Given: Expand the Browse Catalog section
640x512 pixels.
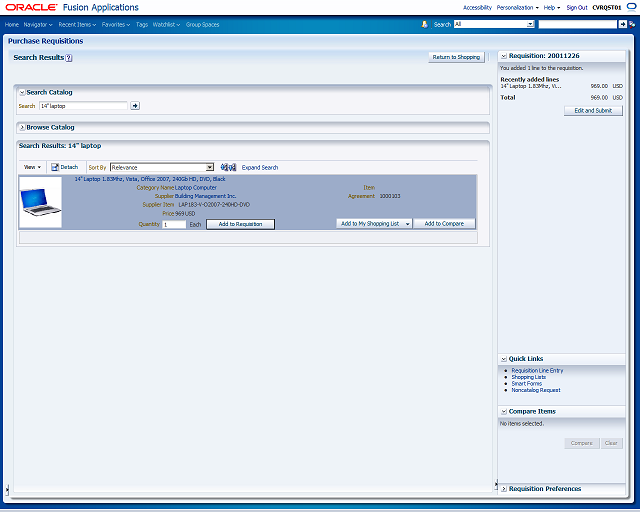Looking at the screenshot, I should click(x=22, y=127).
